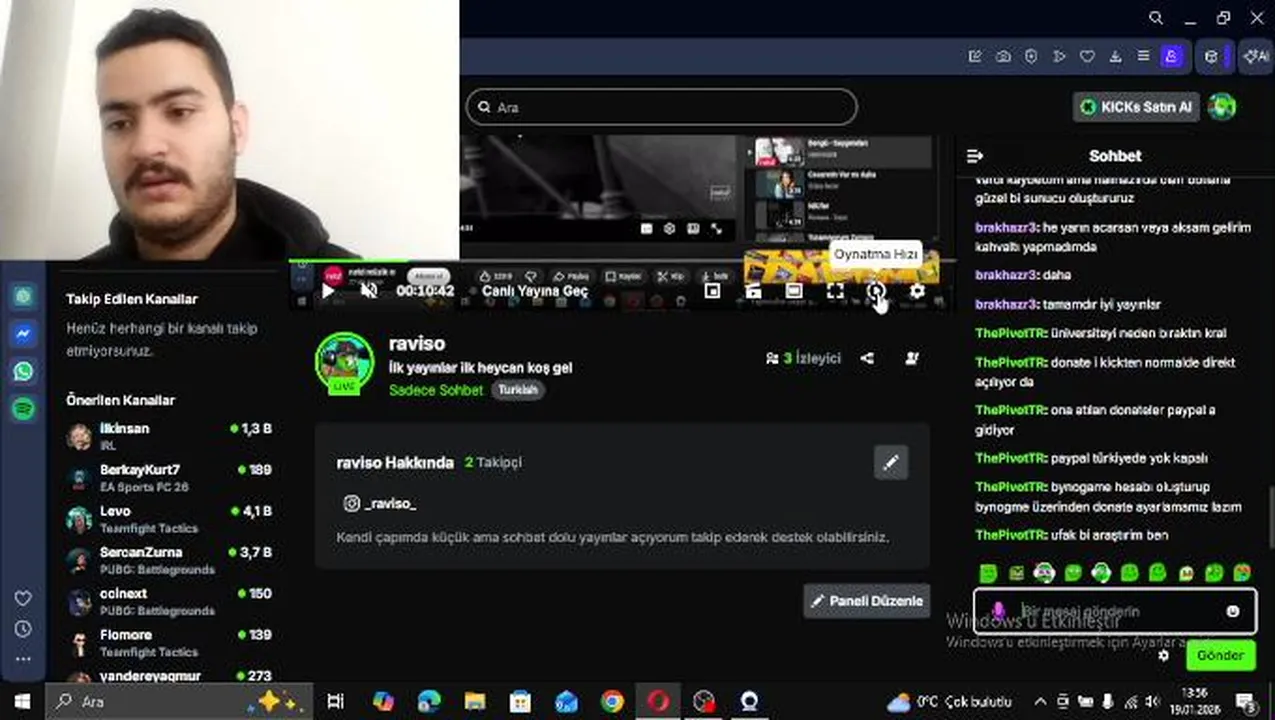1275x720 pixels.
Task: Click the Önerilen Kanallar heading
Action: coord(120,400)
